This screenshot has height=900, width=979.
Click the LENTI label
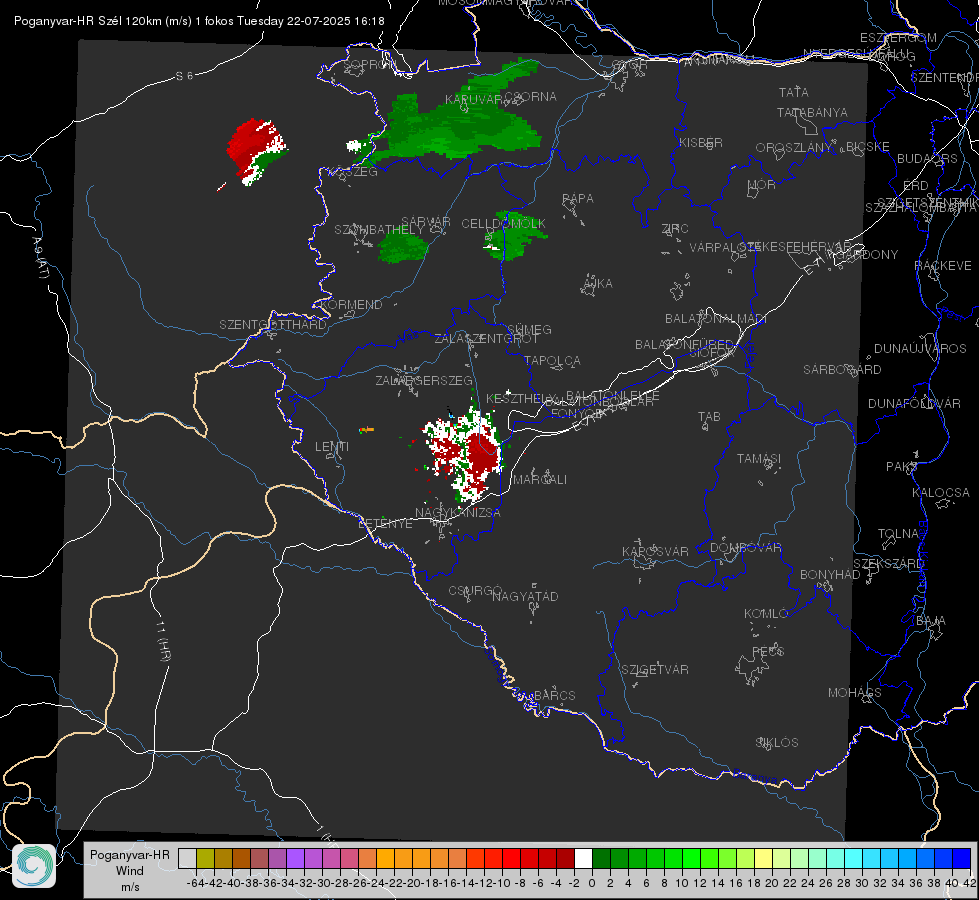[332, 447]
